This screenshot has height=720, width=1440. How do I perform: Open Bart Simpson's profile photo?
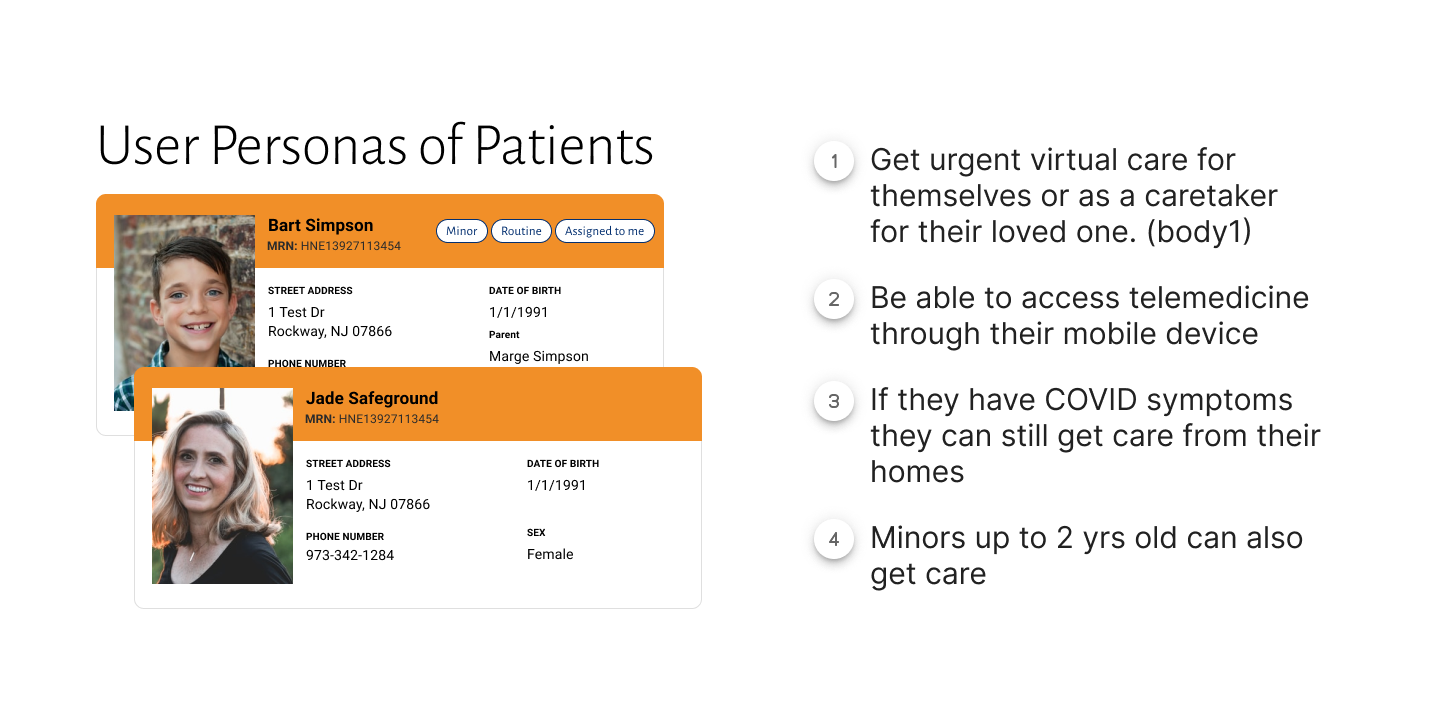[184, 292]
